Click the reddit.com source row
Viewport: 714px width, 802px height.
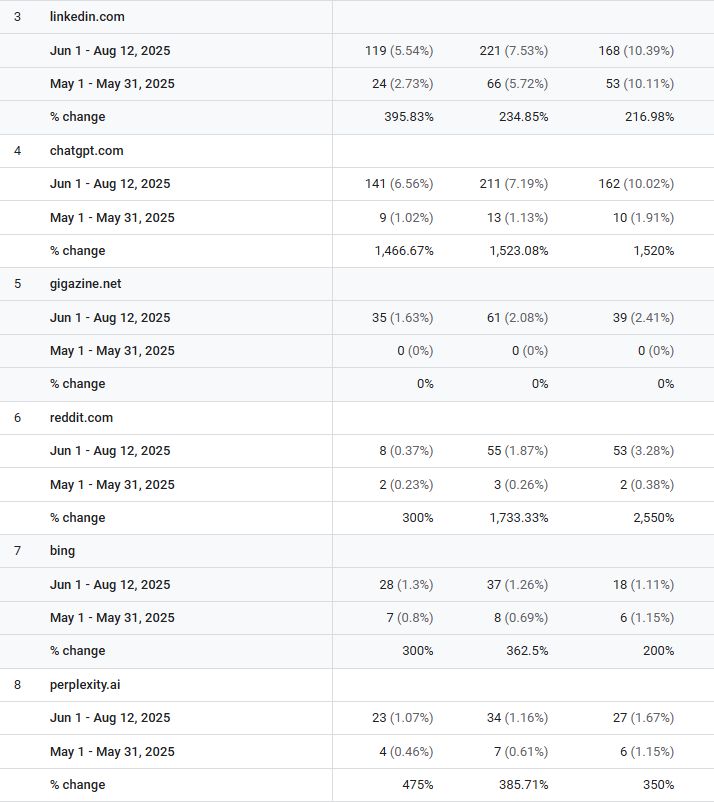point(81,417)
